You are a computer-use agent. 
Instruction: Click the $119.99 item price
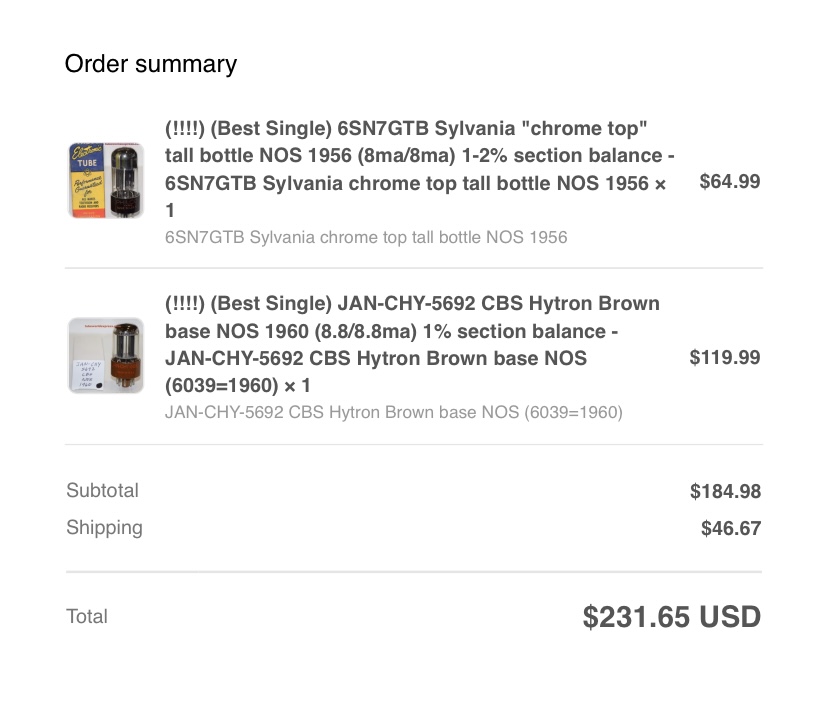coord(724,357)
